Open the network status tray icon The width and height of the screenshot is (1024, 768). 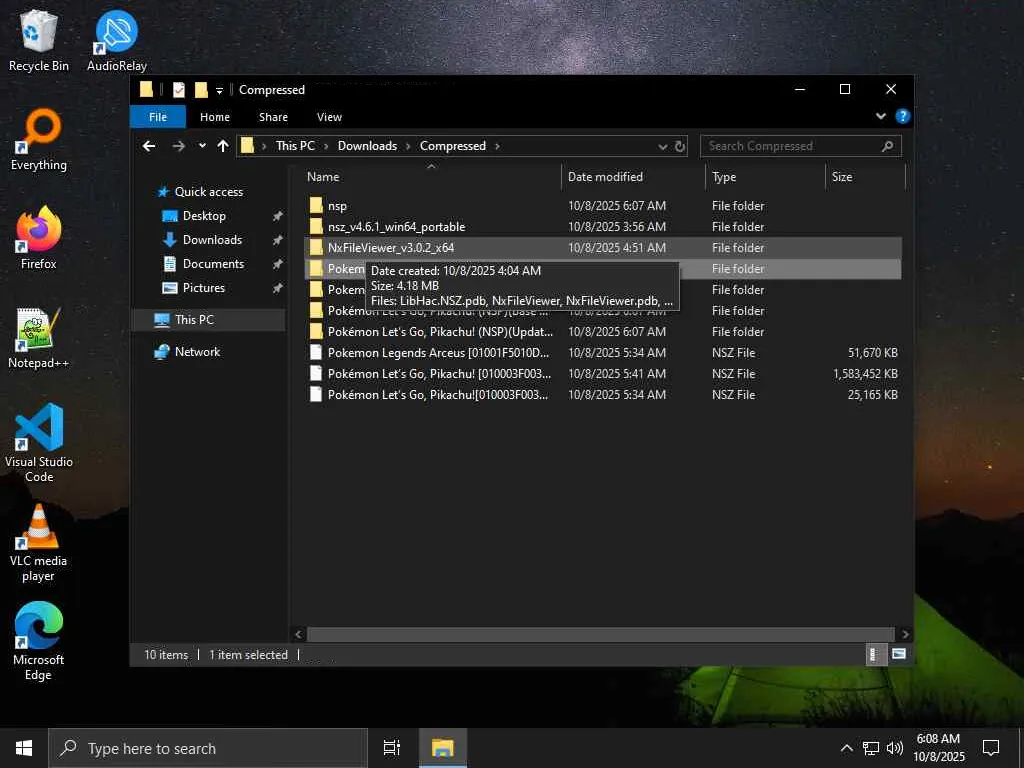coord(871,748)
